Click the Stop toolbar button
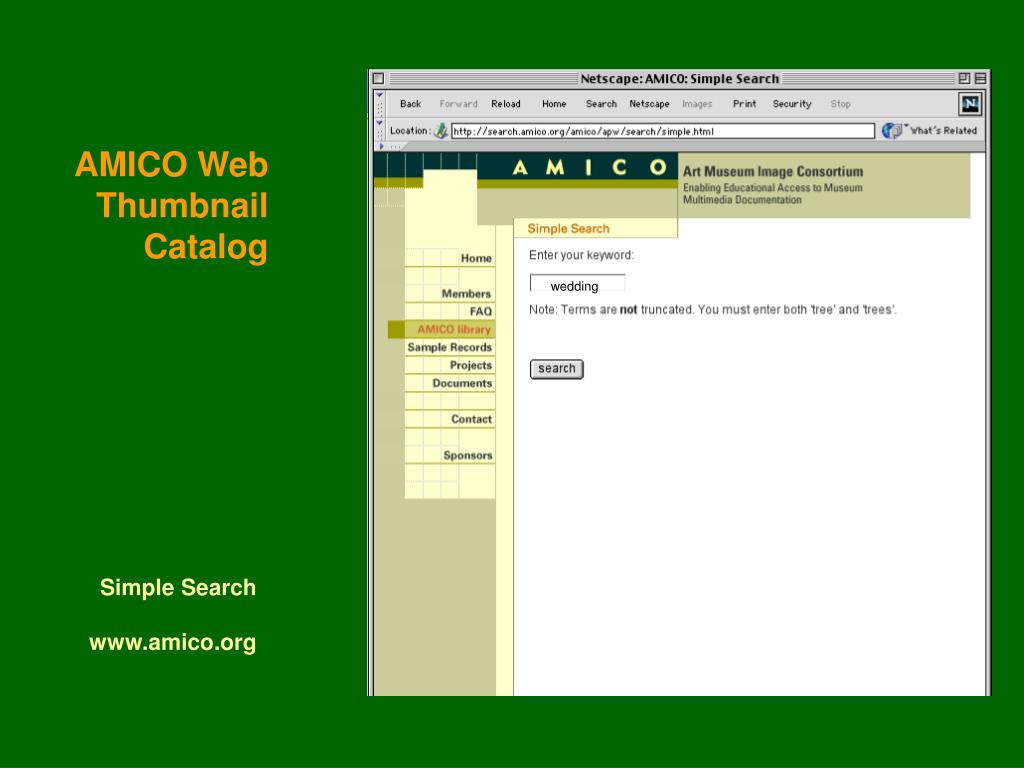This screenshot has height=768, width=1024. 840,104
